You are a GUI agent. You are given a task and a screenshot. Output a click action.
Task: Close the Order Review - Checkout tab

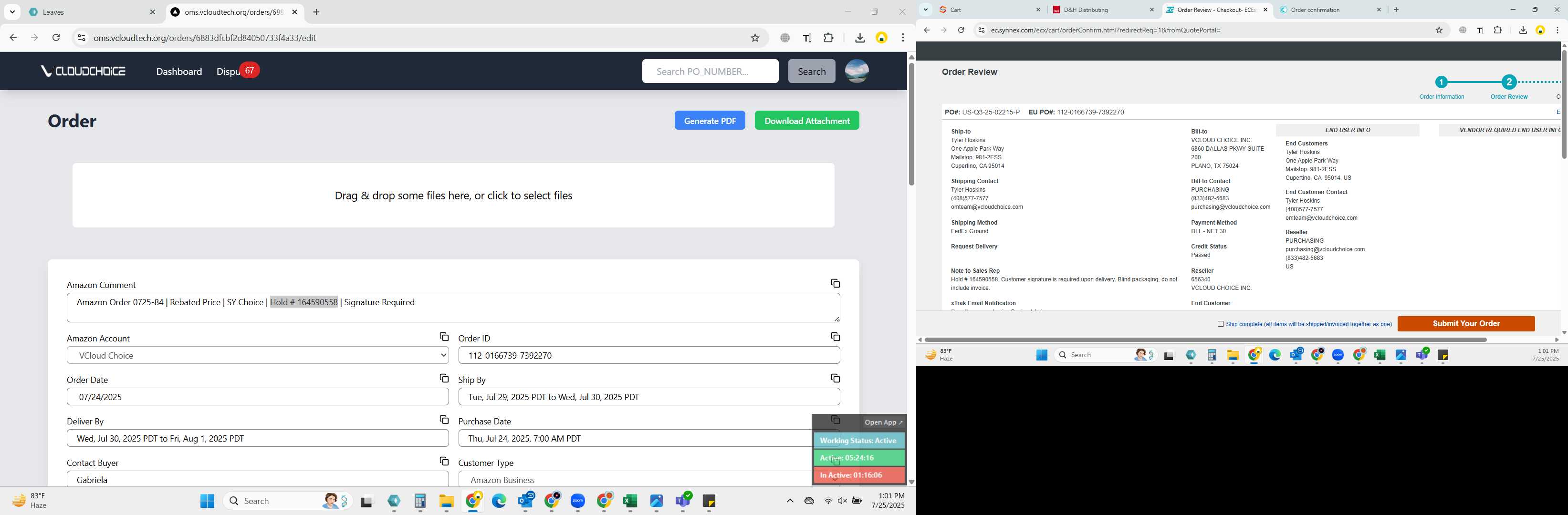[1265, 10]
